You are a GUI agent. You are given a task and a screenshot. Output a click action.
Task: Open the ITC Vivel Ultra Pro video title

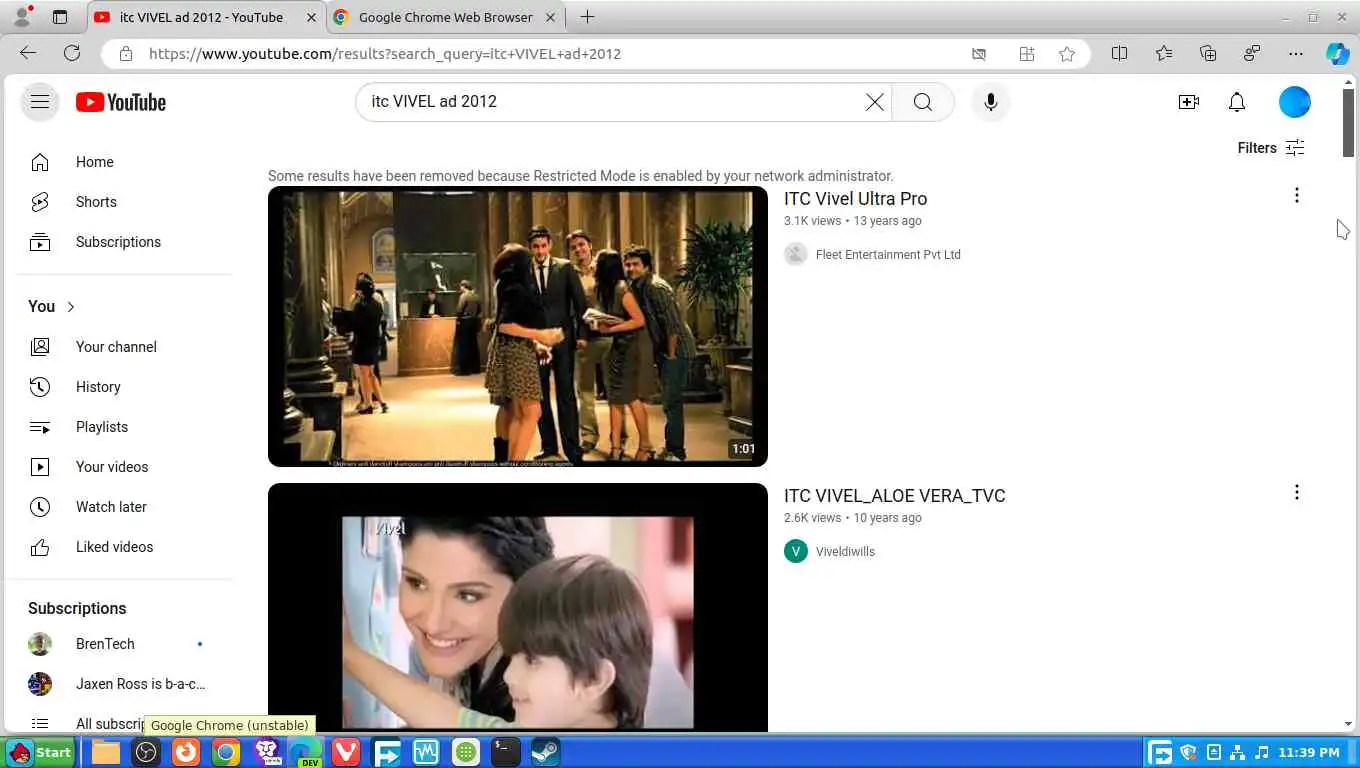pos(855,199)
